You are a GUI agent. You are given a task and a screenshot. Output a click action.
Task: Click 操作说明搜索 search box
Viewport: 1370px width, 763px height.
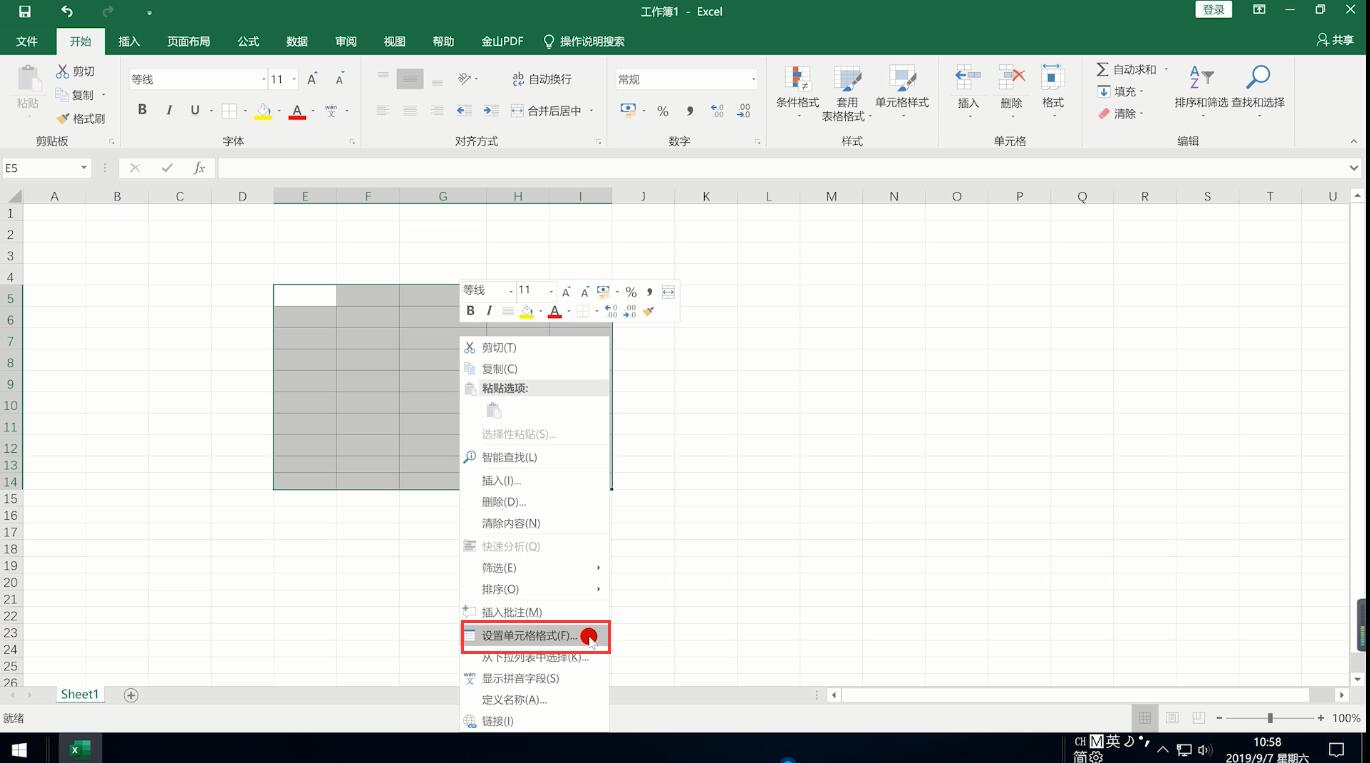(584, 41)
